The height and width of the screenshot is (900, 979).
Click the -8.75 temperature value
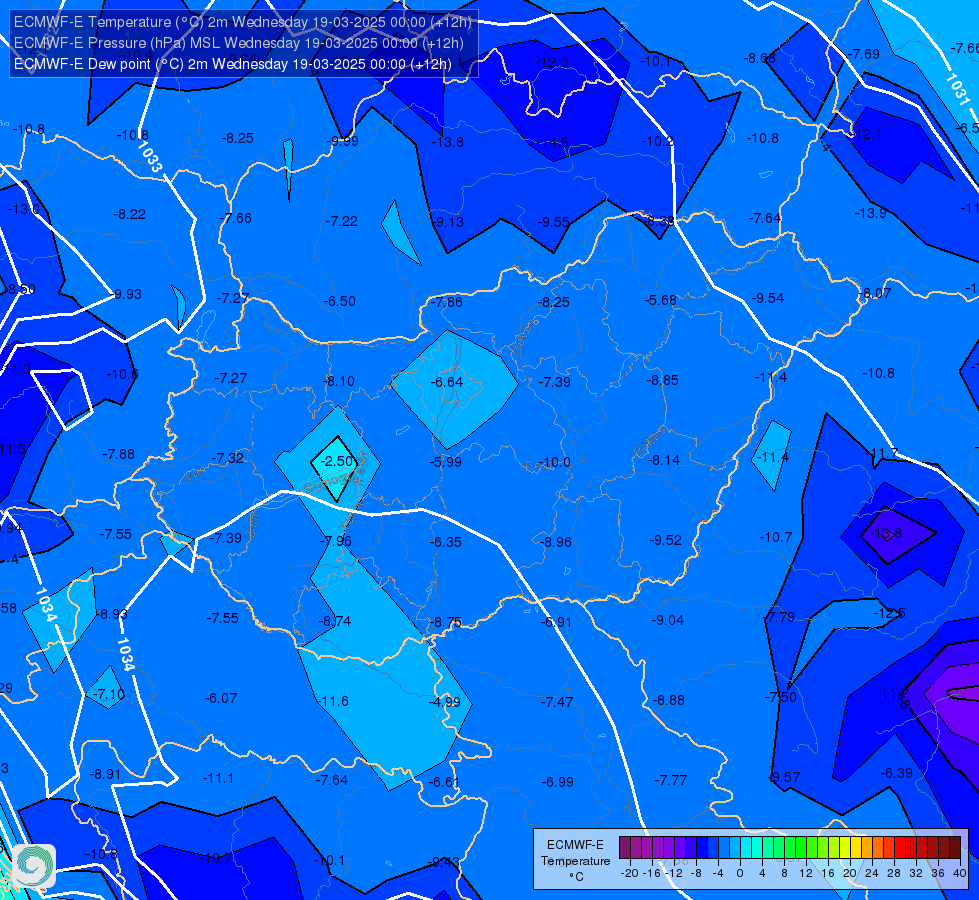pyautogui.click(x=446, y=622)
